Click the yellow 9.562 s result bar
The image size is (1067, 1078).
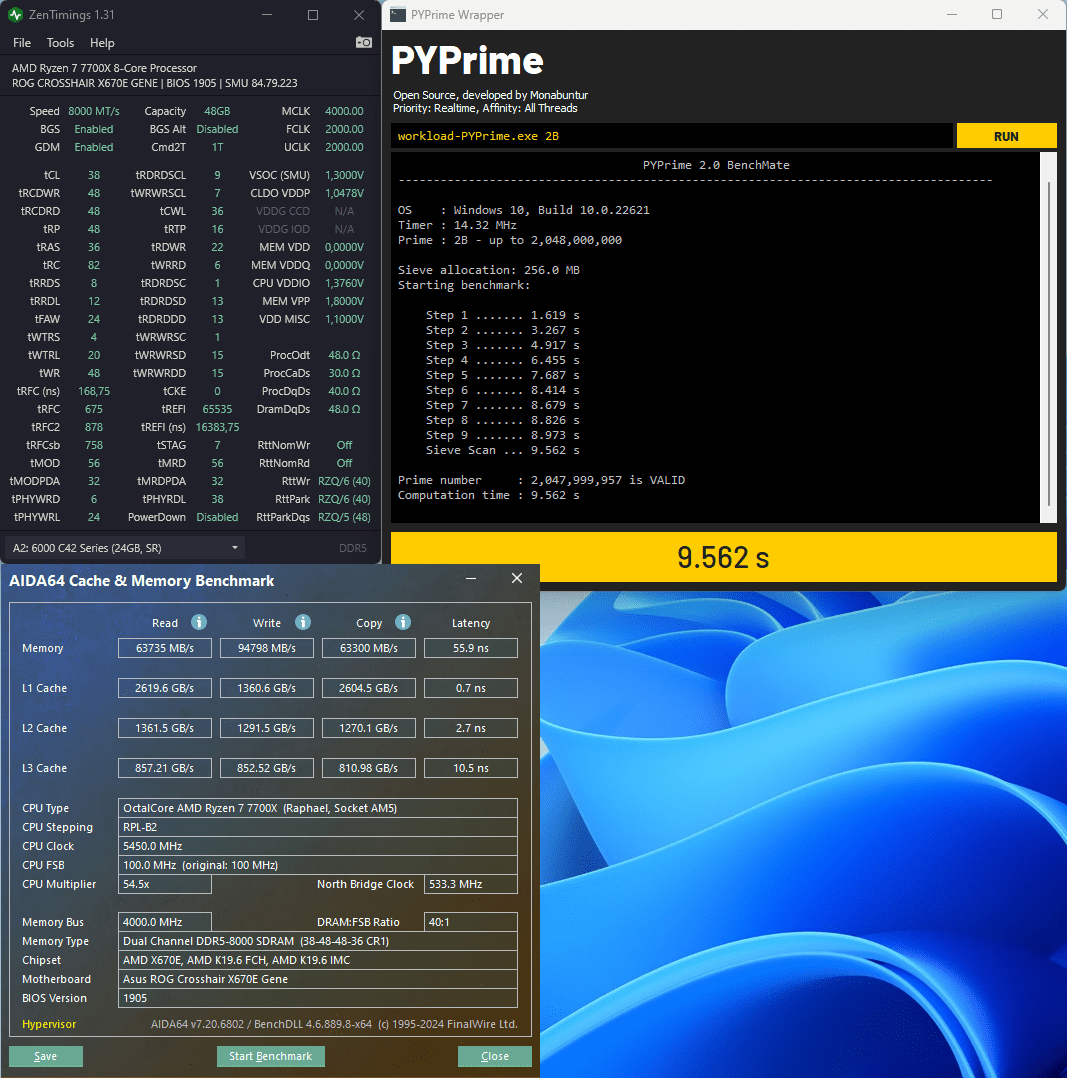(723, 557)
